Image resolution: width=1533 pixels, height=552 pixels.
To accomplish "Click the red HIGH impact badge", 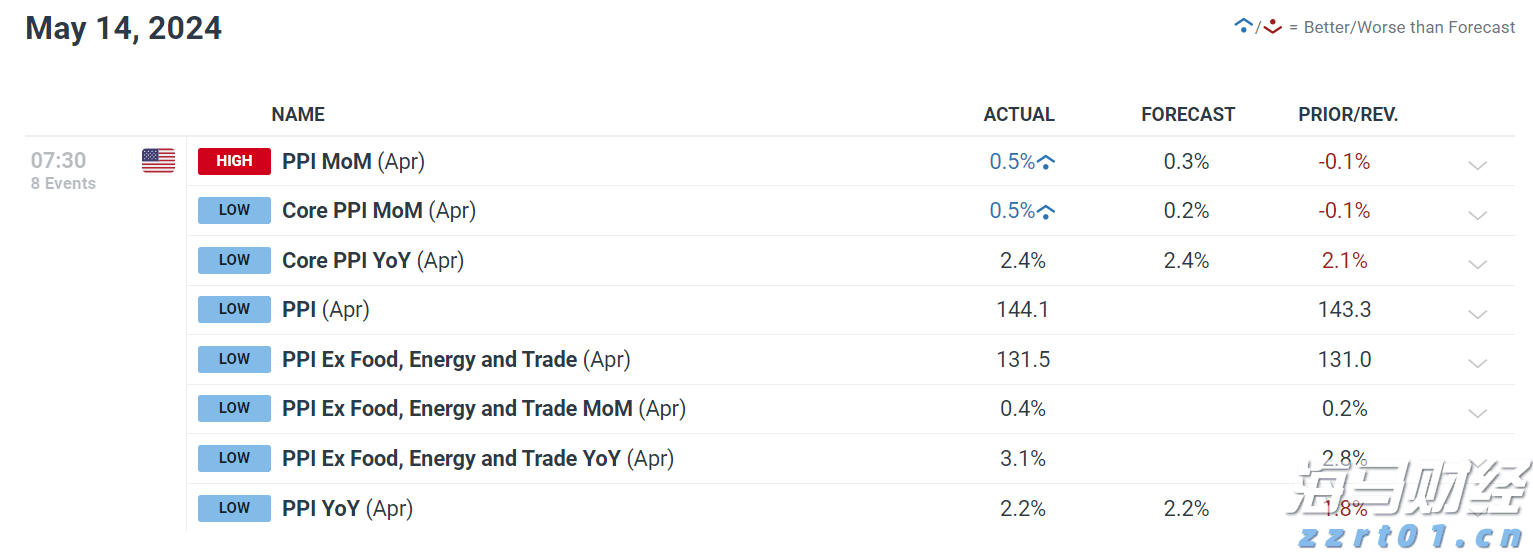I will click(x=234, y=161).
